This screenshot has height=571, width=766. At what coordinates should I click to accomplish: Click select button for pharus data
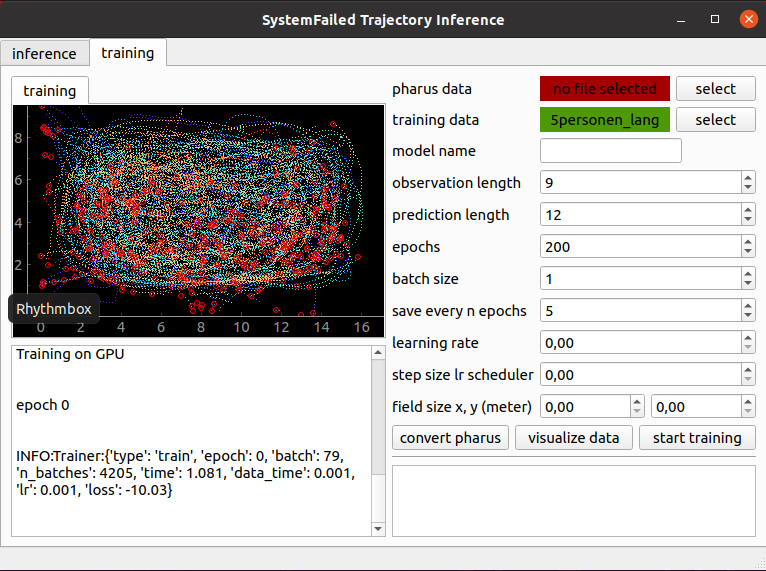point(715,89)
